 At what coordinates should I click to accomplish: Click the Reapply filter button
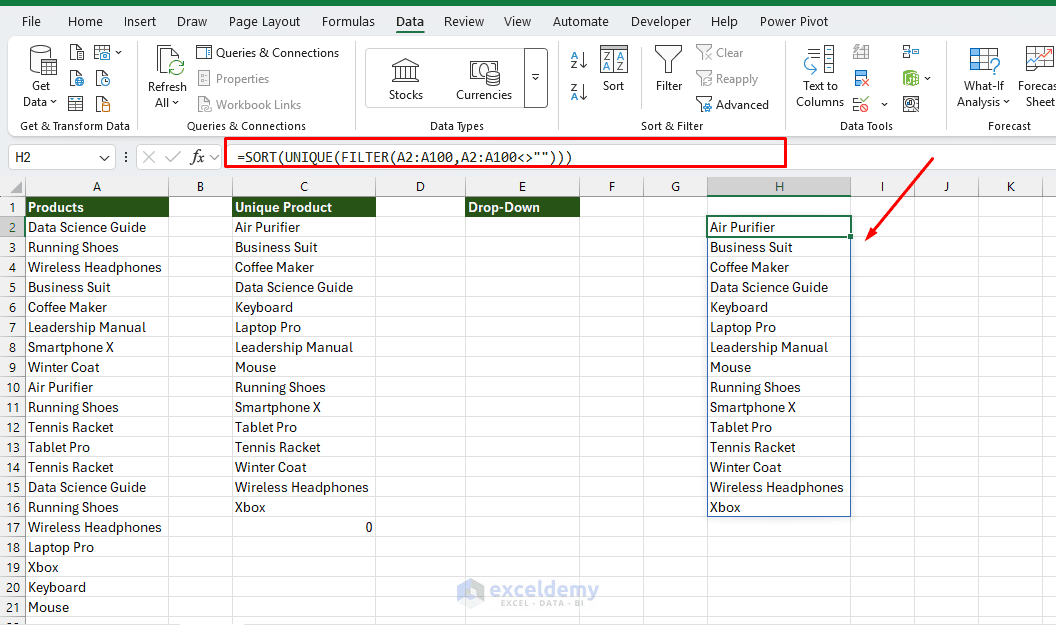click(727, 79)
